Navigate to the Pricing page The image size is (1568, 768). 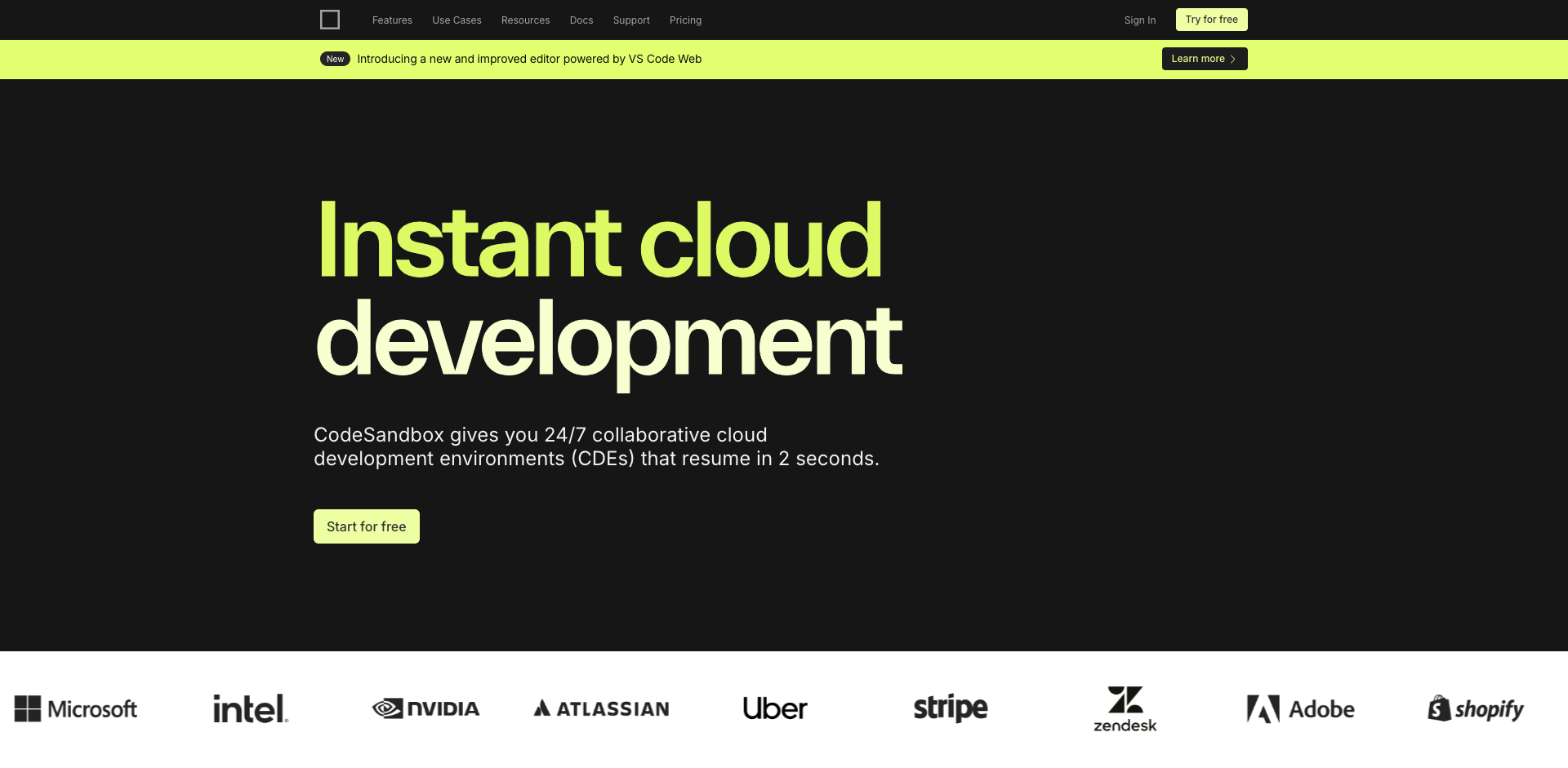[685, 20]
